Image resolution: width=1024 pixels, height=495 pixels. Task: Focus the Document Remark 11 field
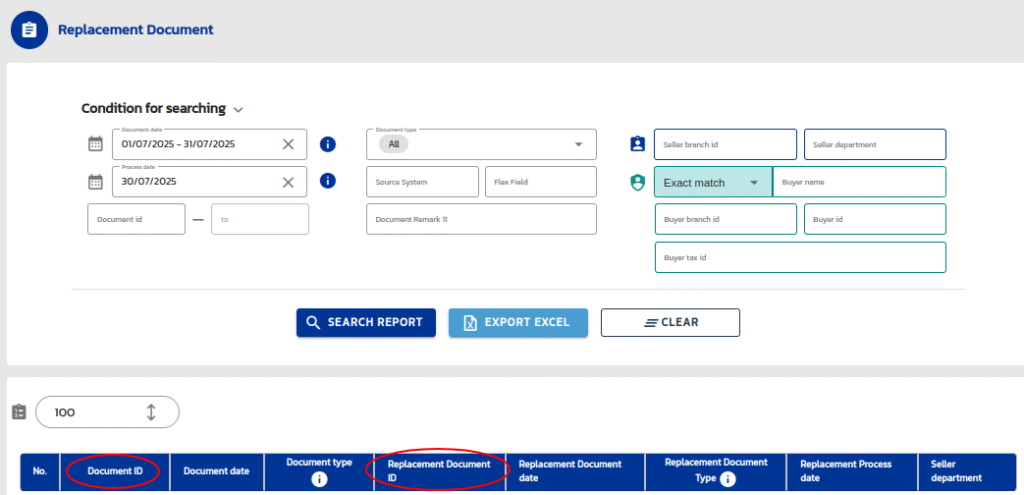pyautogui.click(x=481, y=219)
